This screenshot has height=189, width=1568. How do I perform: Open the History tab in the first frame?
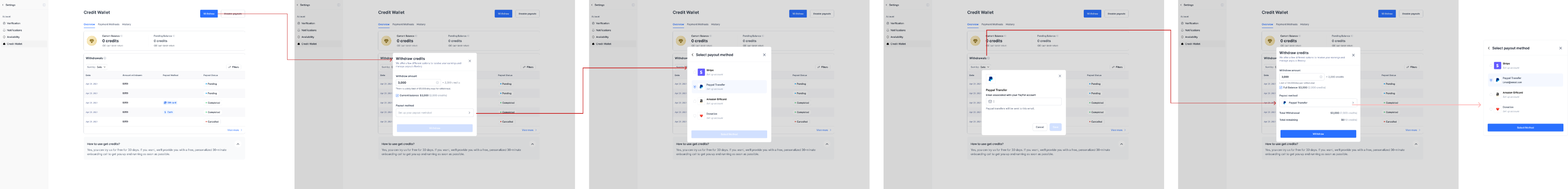127,24
